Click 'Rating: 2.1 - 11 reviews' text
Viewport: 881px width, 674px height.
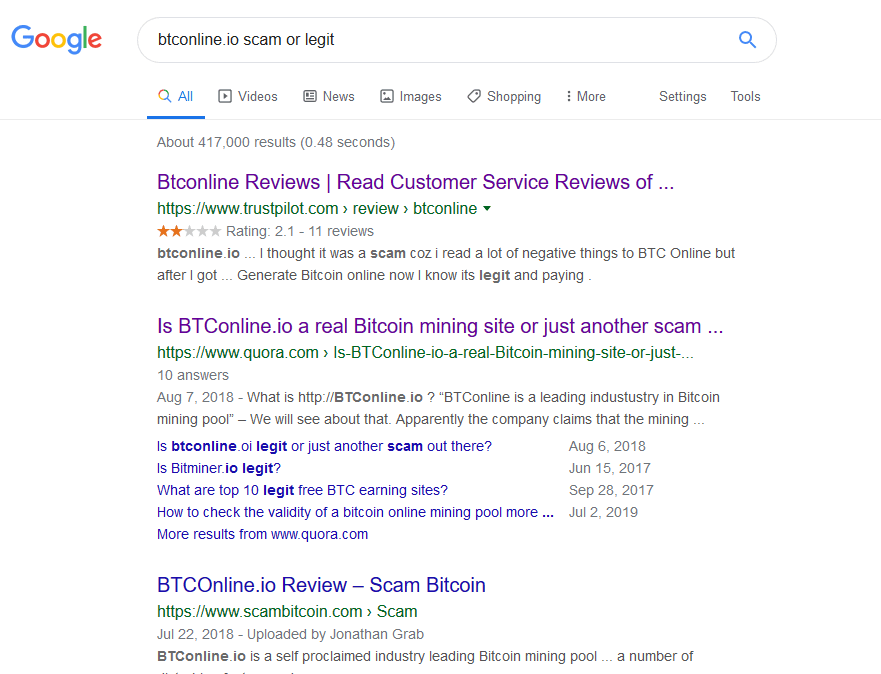pos(299,231)
